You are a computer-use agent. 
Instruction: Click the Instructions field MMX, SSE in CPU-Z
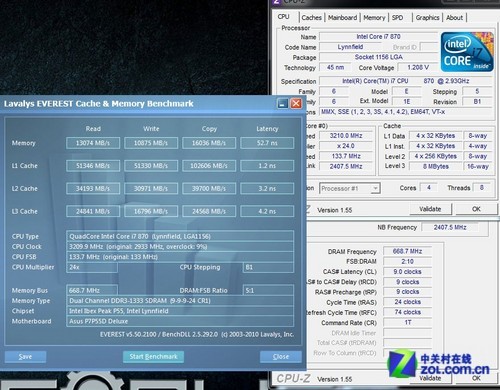pyautogui.click(x=406, y=112)
